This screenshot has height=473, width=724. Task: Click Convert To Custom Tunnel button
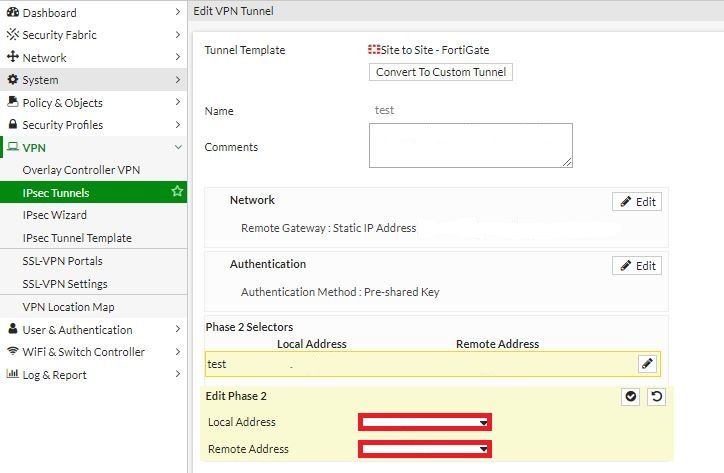click(x=441, y=72)
